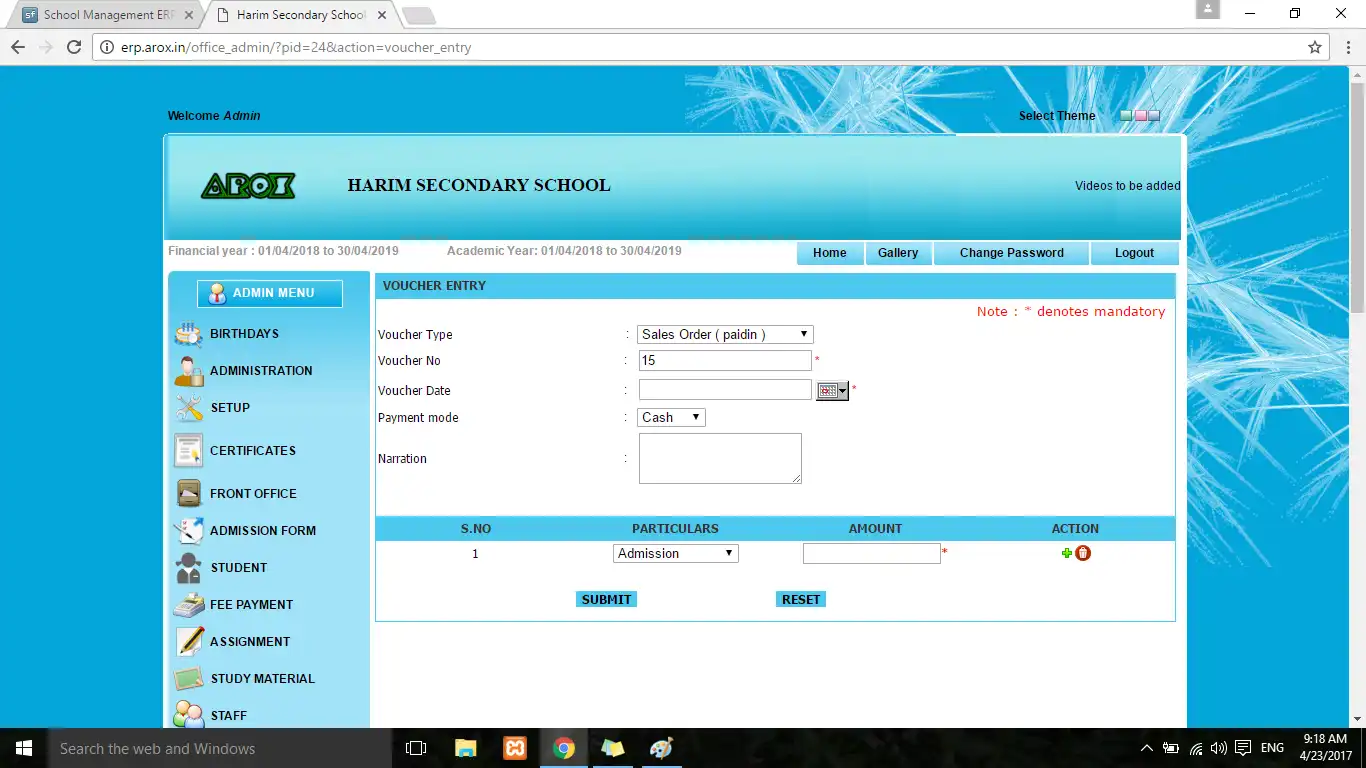Screen dimensions: 1366x768
Task: Open the Payment mode dropdown
Action: click(670, 417)
